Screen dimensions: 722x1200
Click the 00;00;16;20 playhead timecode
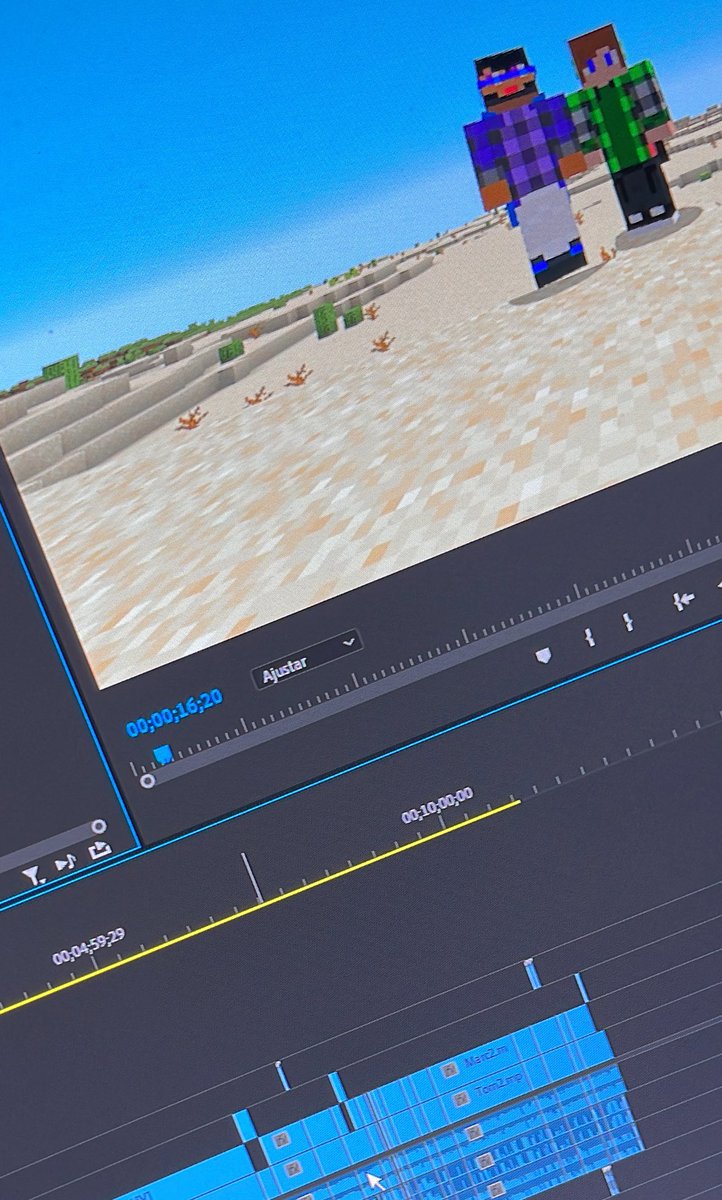(174, 714)
